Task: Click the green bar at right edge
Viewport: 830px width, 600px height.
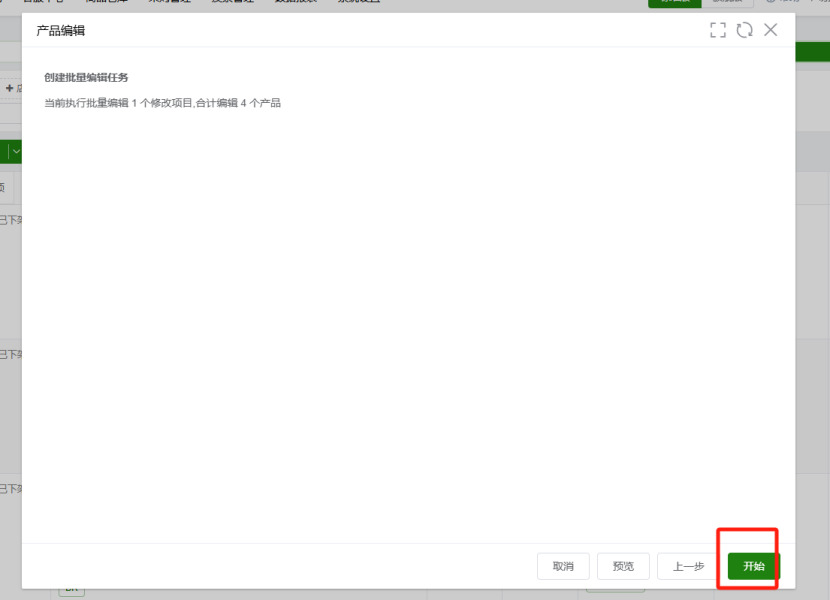Action: [813, 52]
